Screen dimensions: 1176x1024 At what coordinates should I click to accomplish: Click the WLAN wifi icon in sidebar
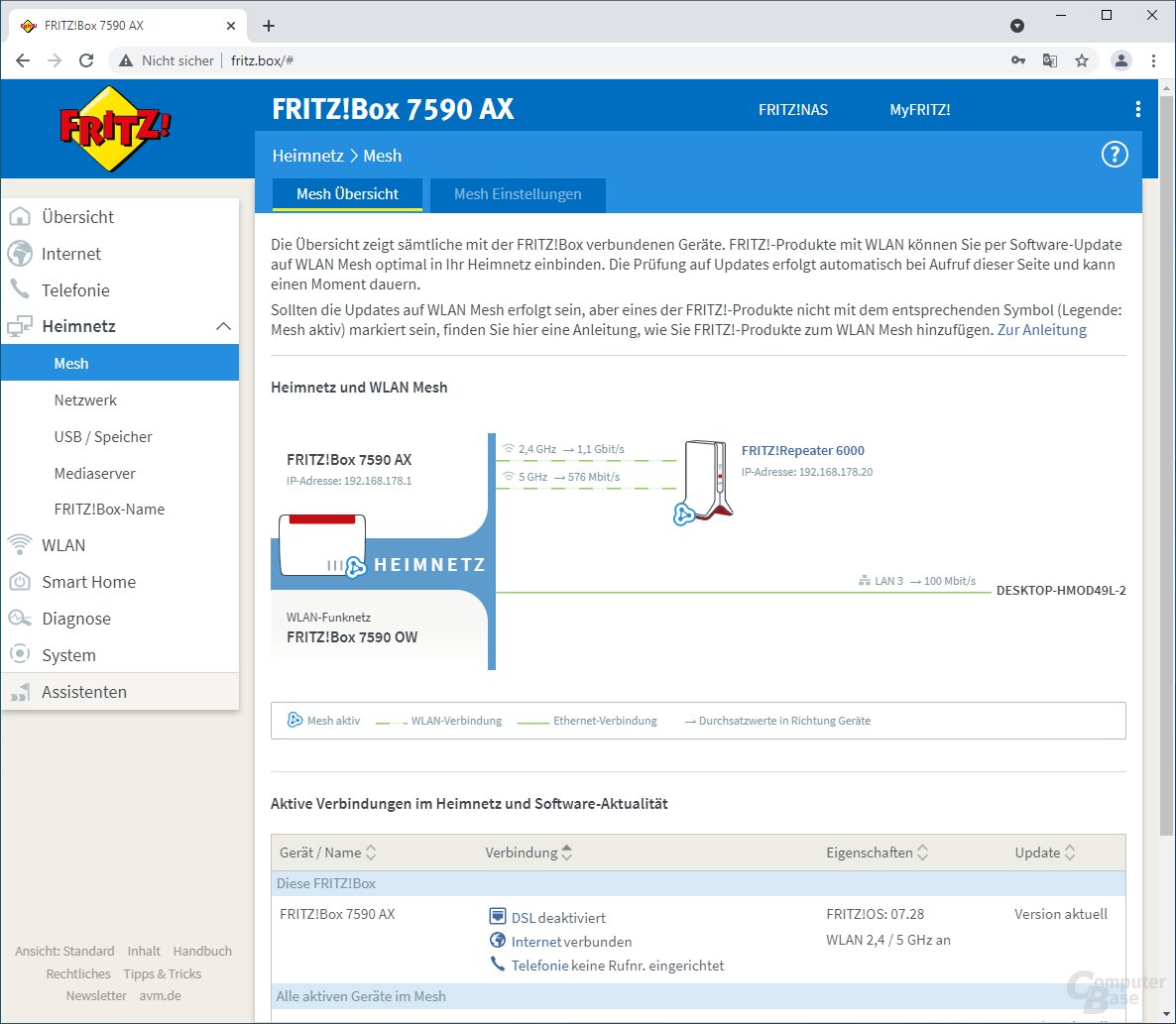pyautogui.click(x=20, y=545)
